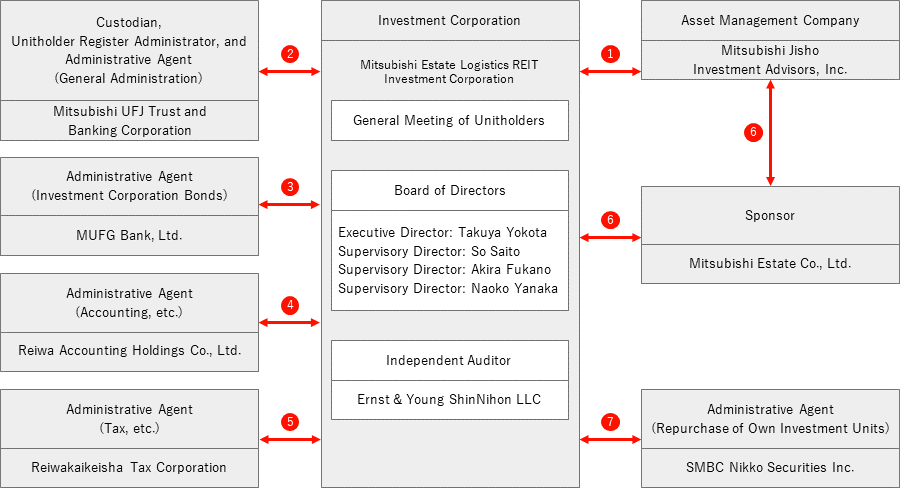Select the Asset Management Company header
Image resolution: width=900 pixels, height=488 pixels.
(x=770, y=21)
